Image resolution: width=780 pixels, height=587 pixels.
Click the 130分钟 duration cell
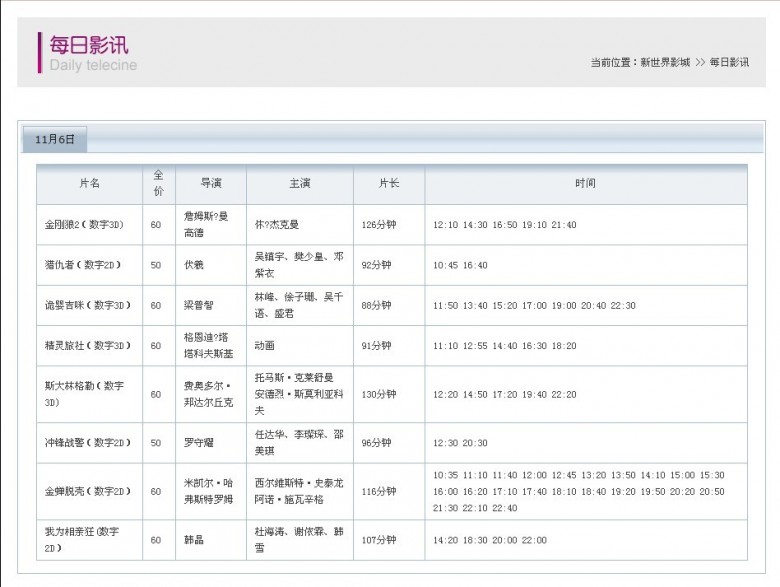(379, 394)
